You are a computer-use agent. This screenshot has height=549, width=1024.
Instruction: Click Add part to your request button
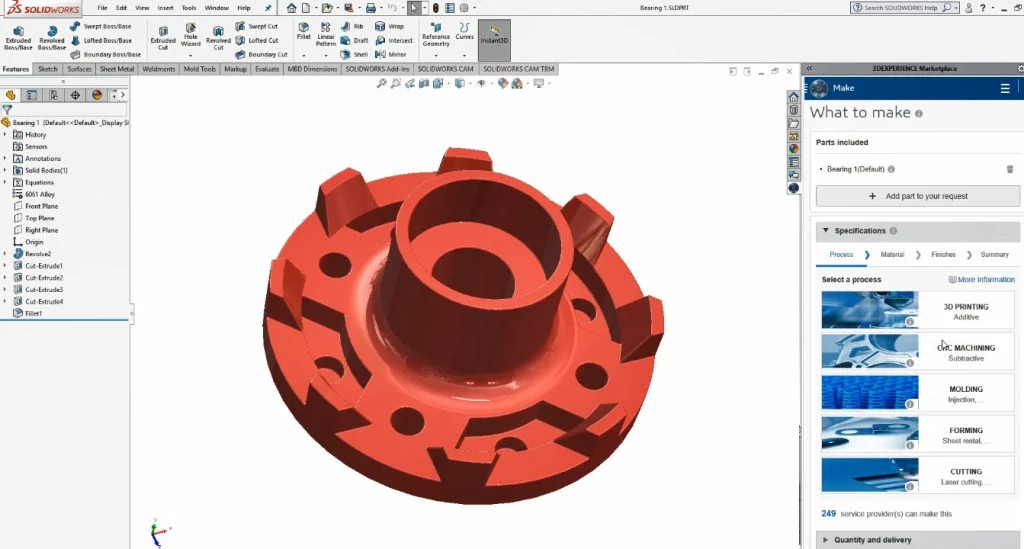(x=917, y=196)
